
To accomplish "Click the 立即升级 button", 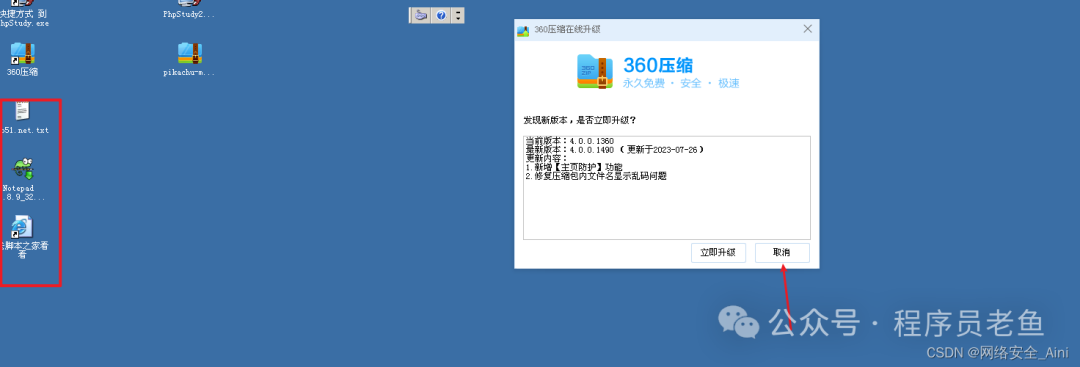I will [x=718, y=253].
